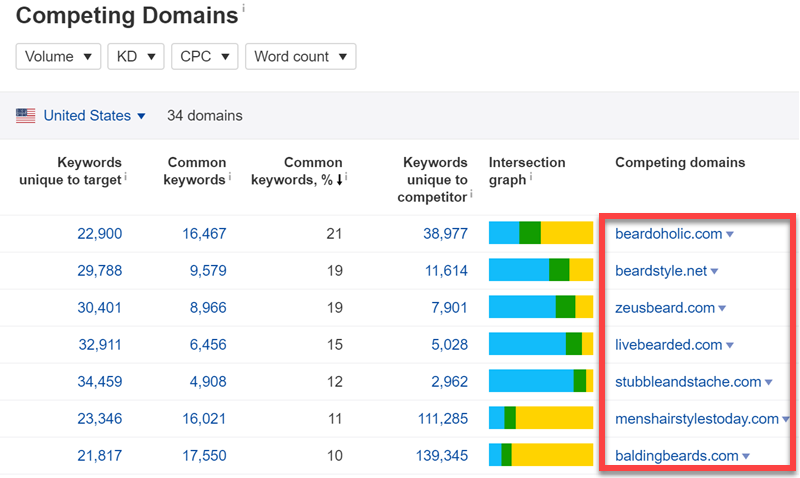Click the United States flag icon
The image size is (800, 478).
point(26,116)
